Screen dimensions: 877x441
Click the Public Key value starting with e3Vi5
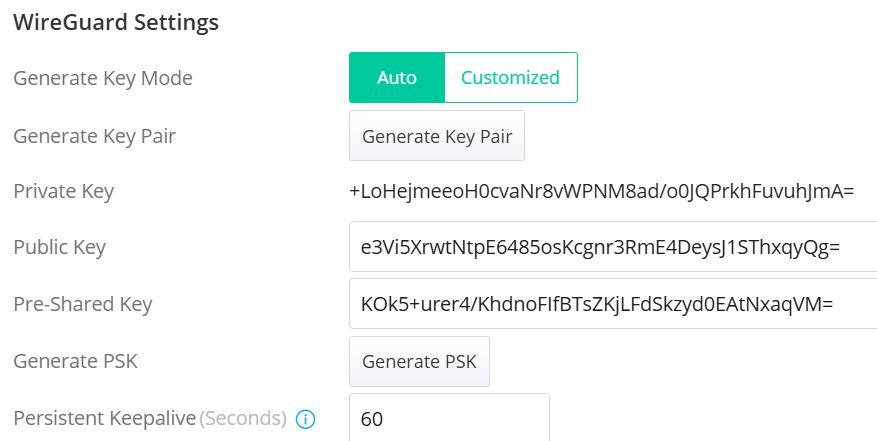(600, 246)
